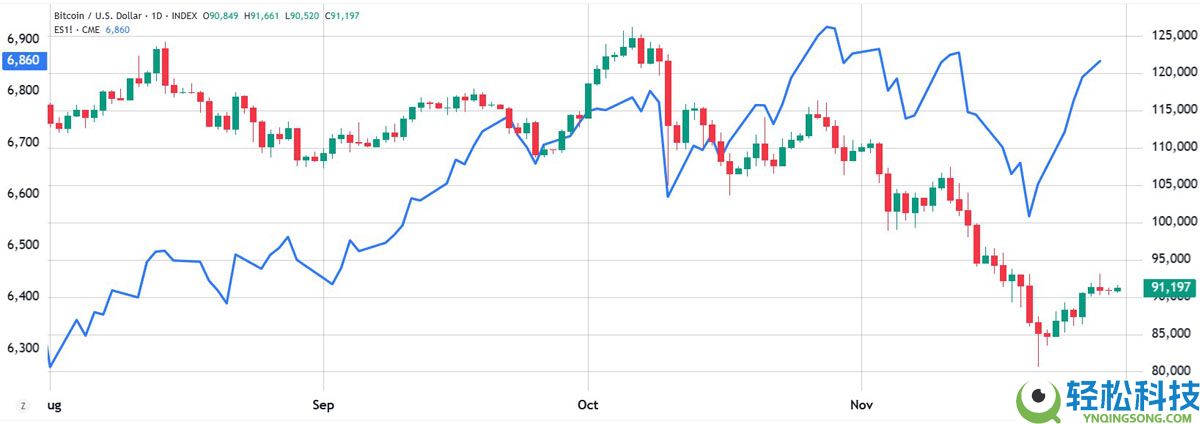Click the Oct label on the time axis
Image resolution: width=1200 pixels, height=424 pixels.
pos(588,405)
